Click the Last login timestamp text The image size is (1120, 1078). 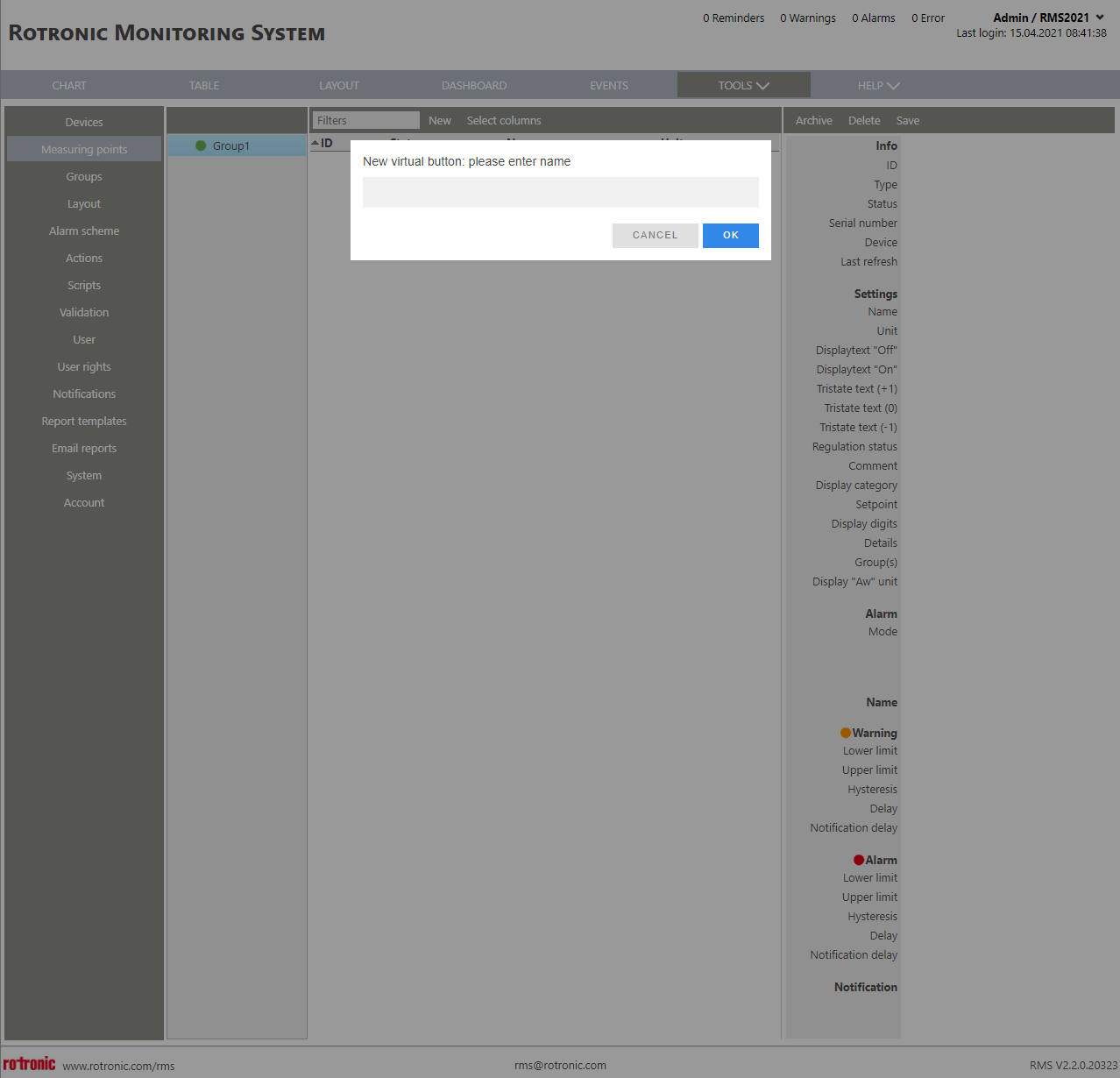click(1031, 32)
